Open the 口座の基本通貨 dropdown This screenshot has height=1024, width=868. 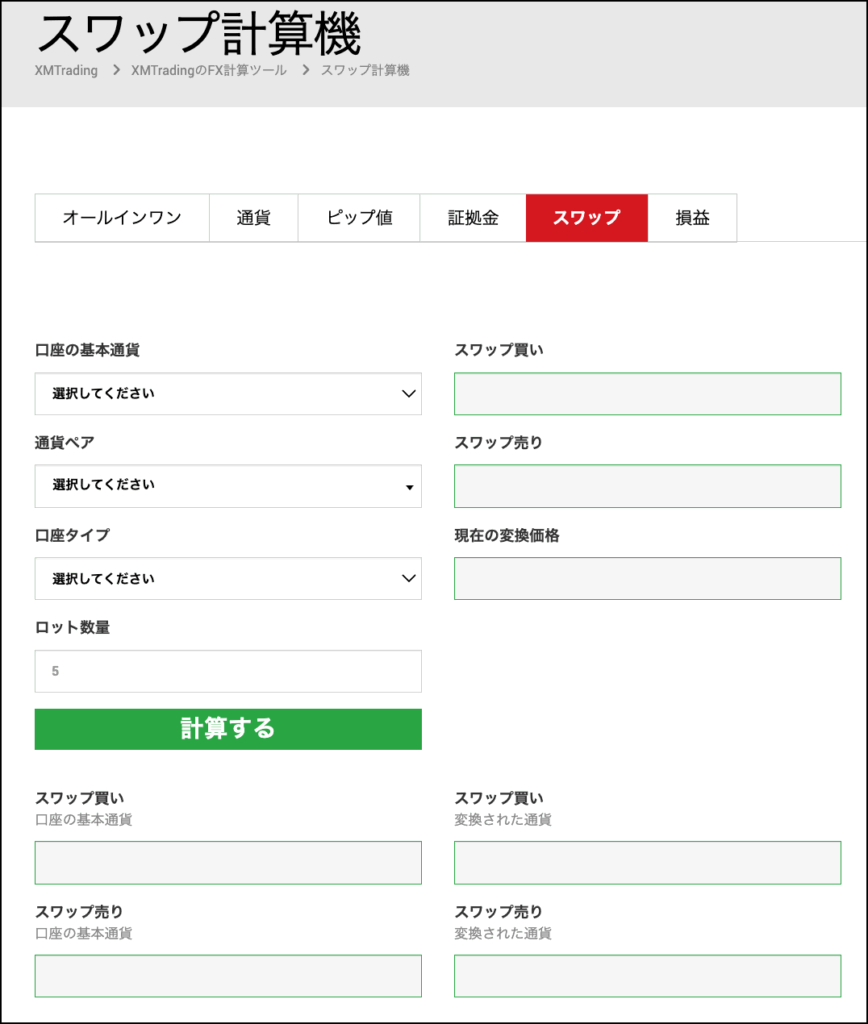tap(228, 394)
